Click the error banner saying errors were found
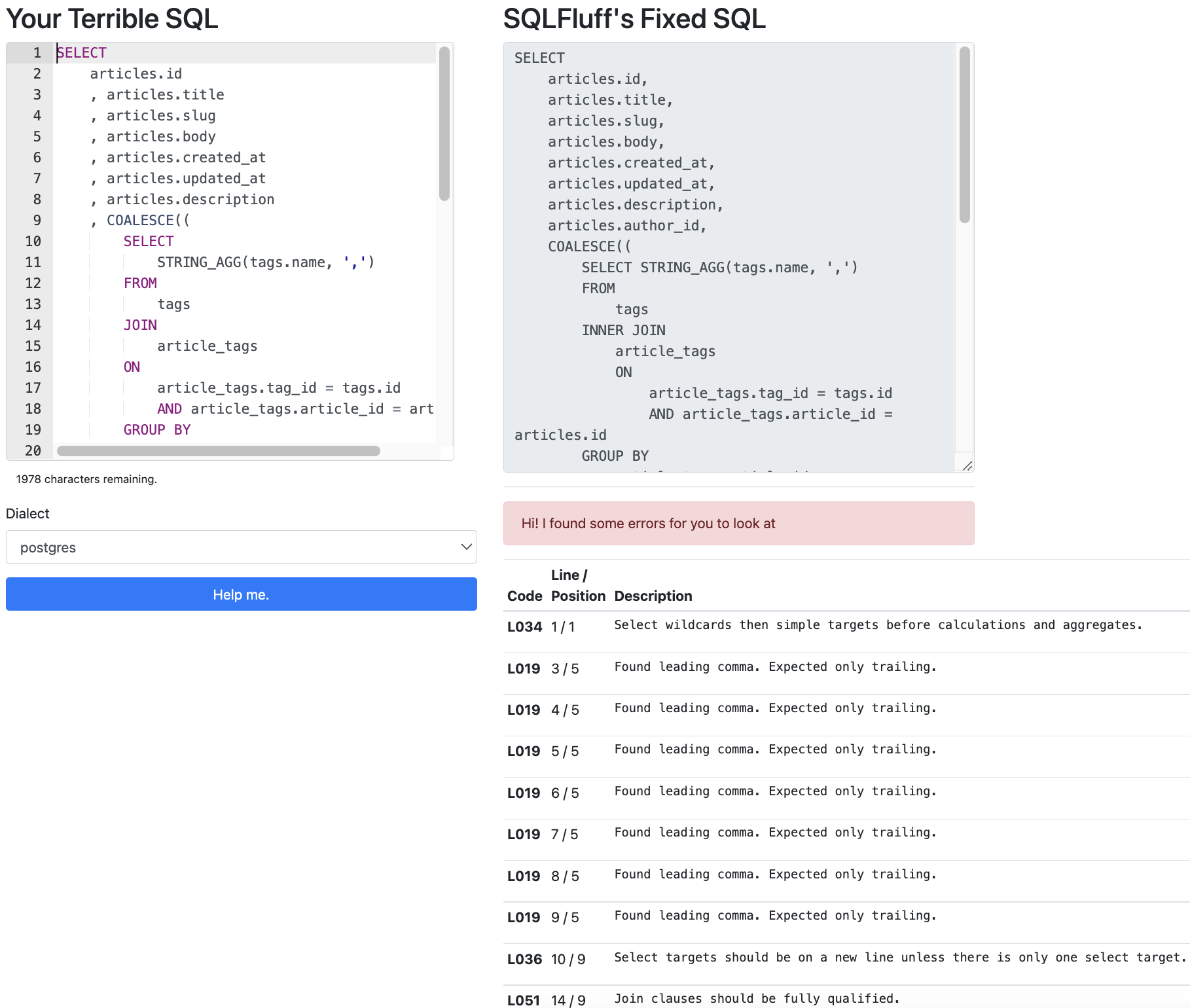The height and width of the screenshot is (1008, 1190). pos(738,523)
